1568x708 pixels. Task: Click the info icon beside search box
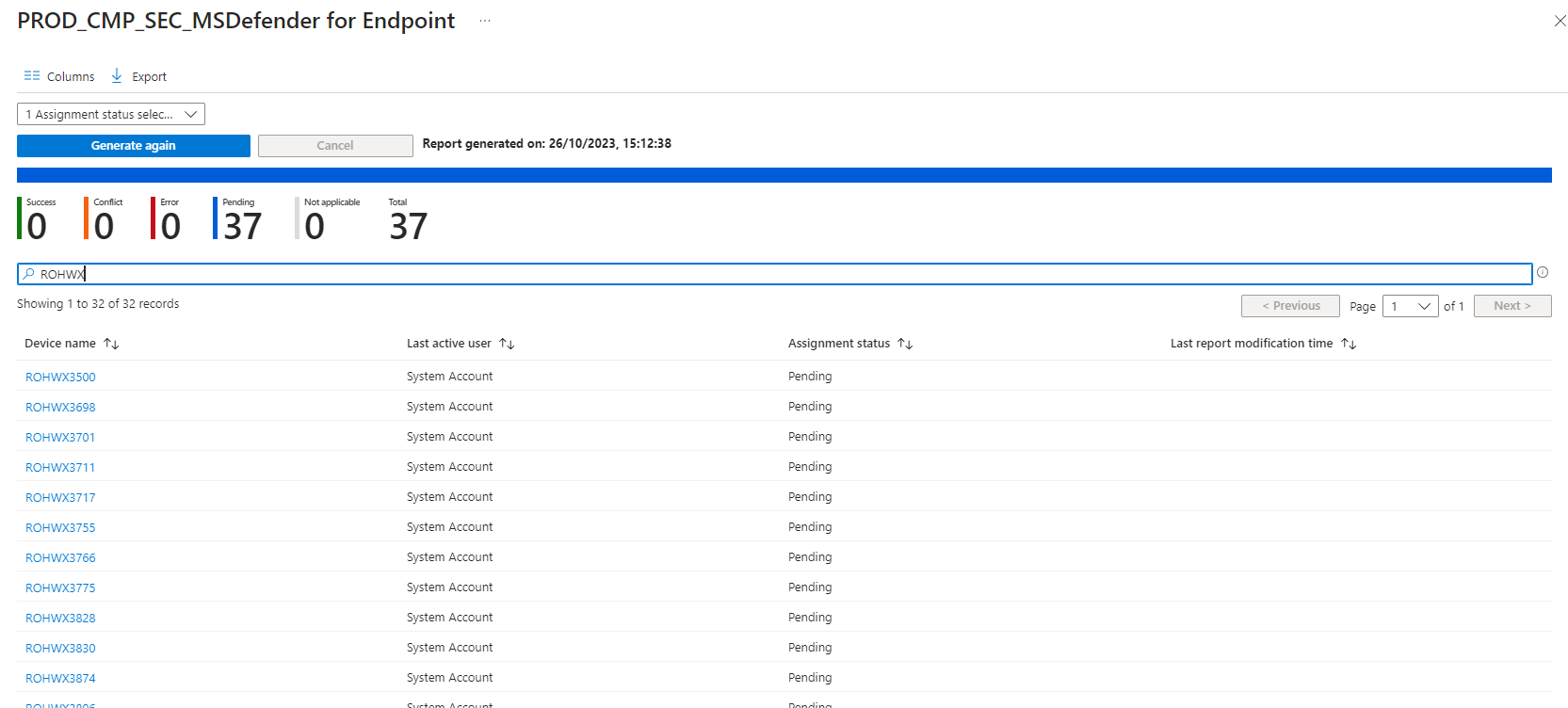[1543, 273]
